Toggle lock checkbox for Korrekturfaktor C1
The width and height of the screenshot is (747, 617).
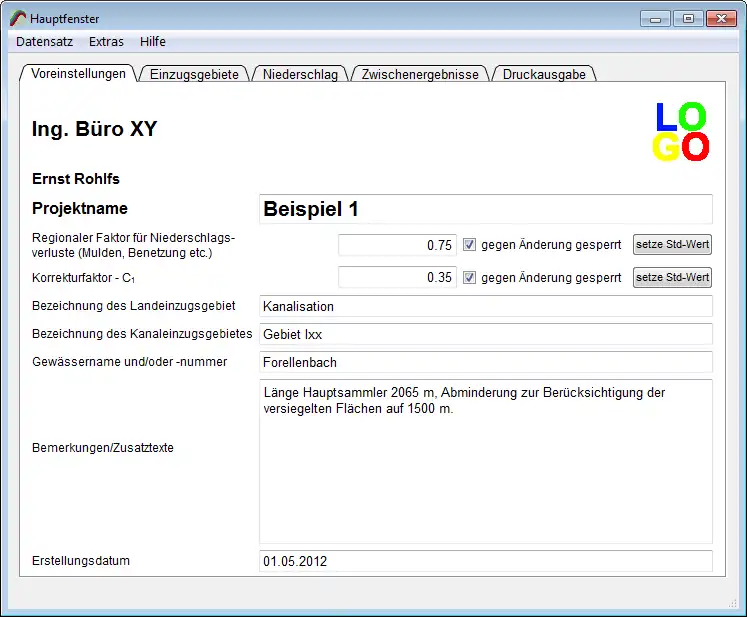pyautogui.click(x=469, y=277)
